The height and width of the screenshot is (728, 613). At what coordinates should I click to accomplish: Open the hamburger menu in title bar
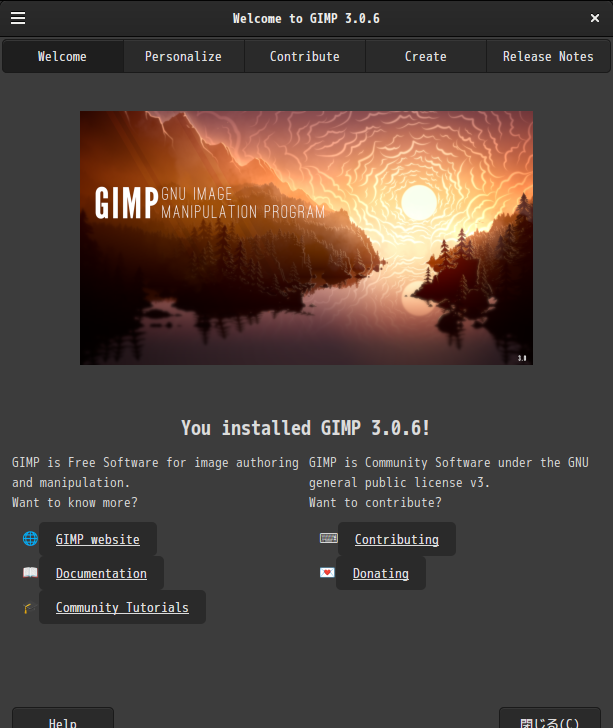(x=18, y=18)
